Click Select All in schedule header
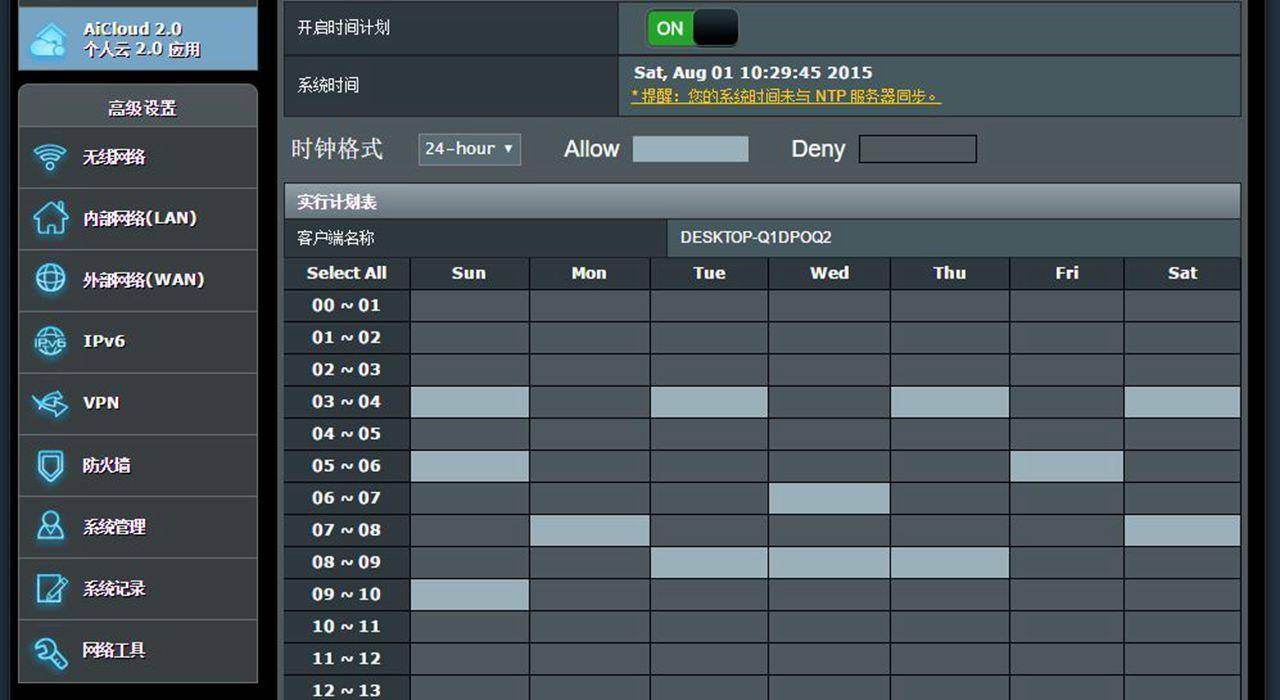1280x700 pixels. (x=346, y=273)
